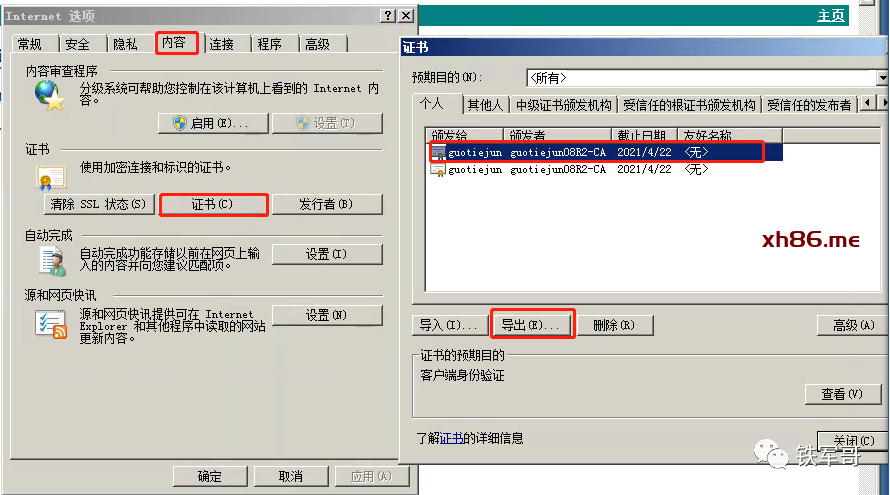The image size is (890, 495).
Task: Click the 清除 SSL 状态 button
Action: pyautogui.click(x=99, y=204)
